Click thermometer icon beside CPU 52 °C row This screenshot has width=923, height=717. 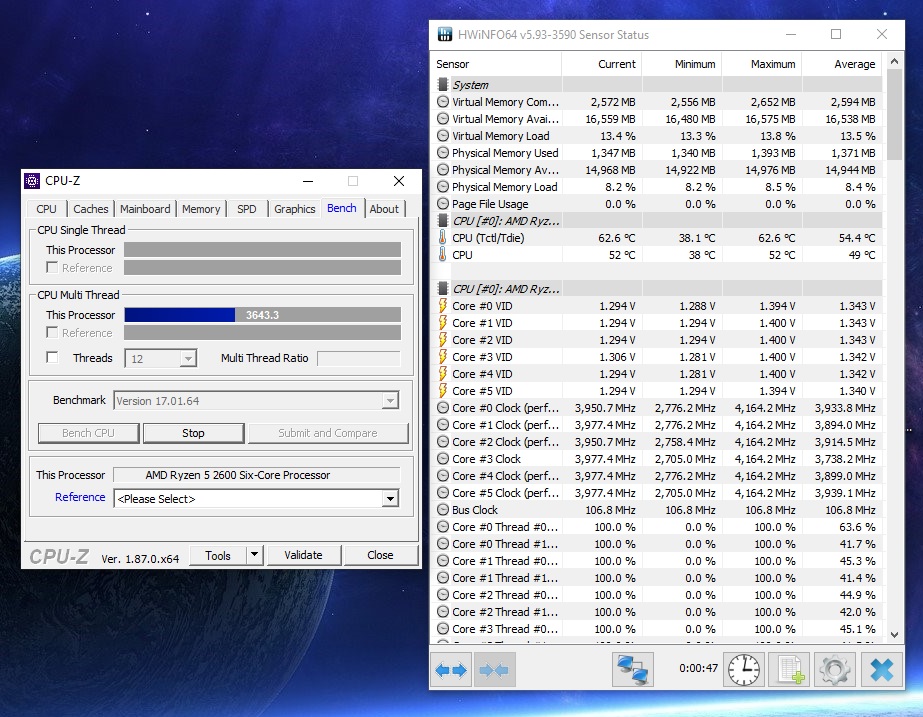tap(443, 255)
